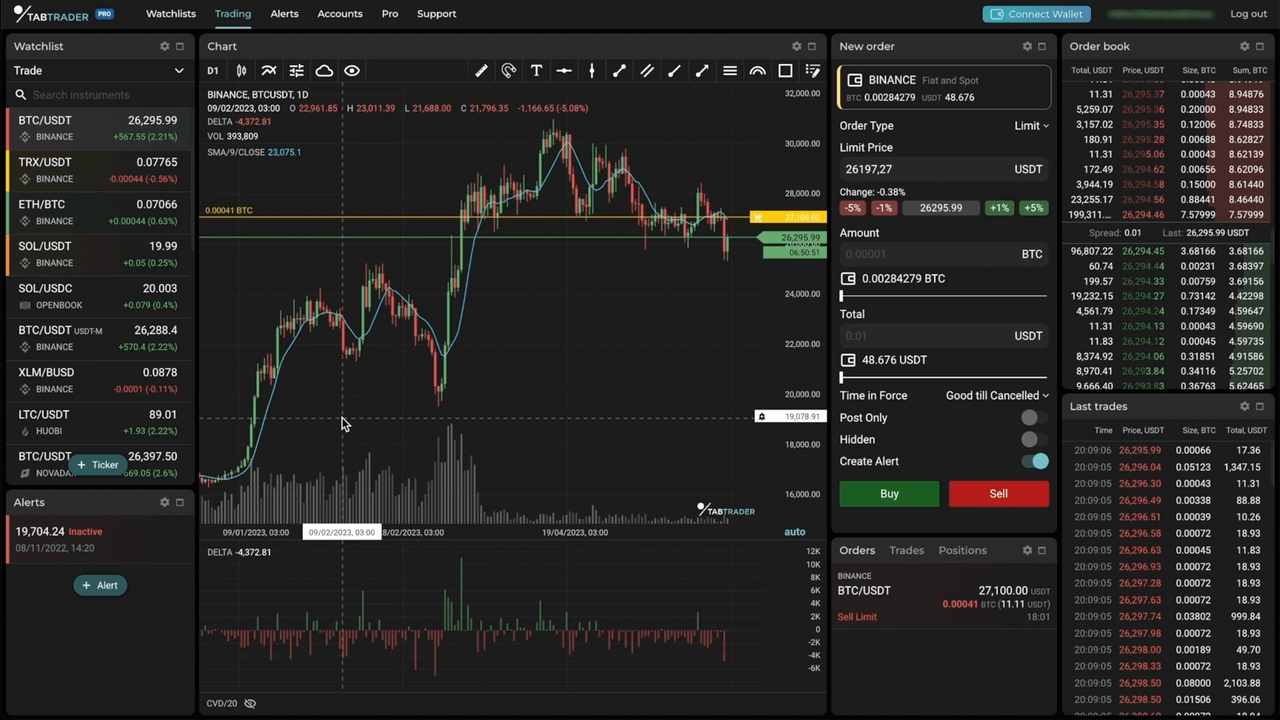Select the ruler measure tool
This screenshot has width=1280, height=720.
[481, 71]
